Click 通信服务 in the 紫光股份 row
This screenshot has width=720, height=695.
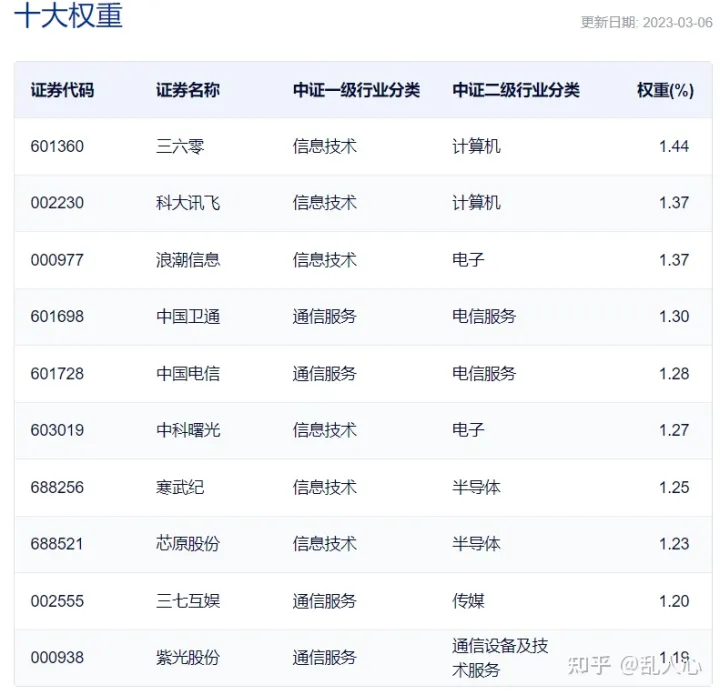point(325,658)
